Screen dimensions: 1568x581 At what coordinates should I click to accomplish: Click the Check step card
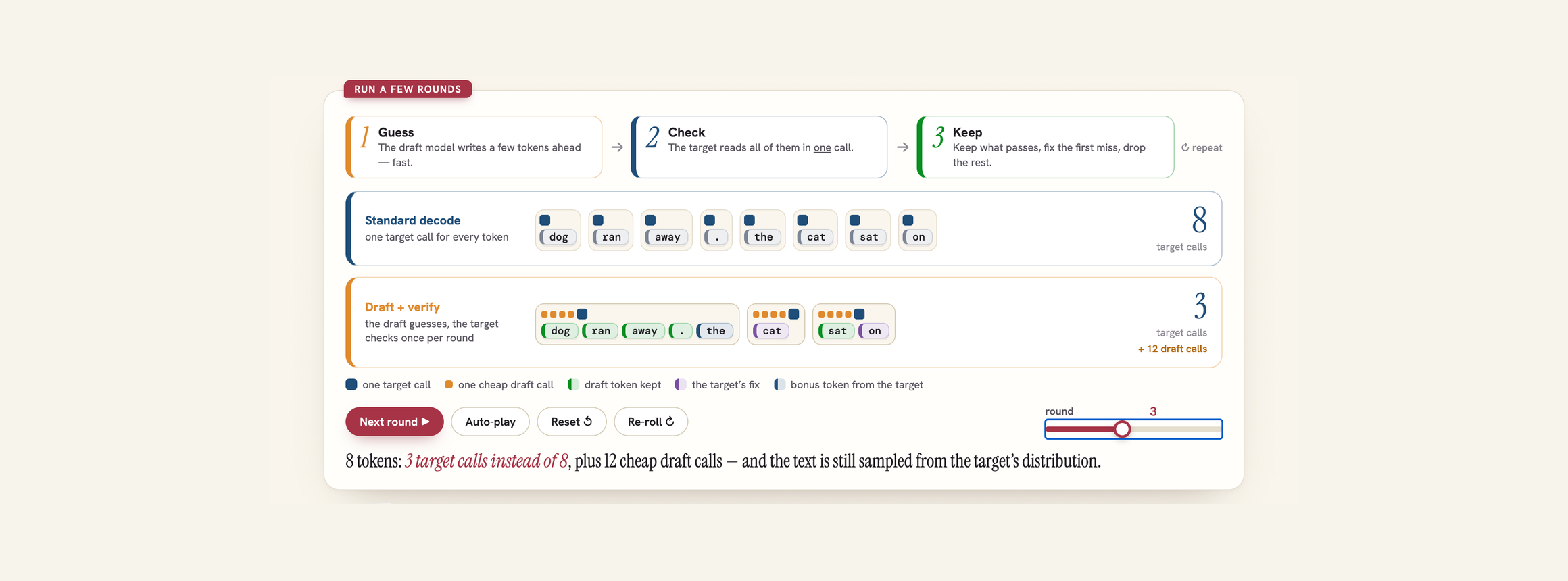click(x=759, y=147)
